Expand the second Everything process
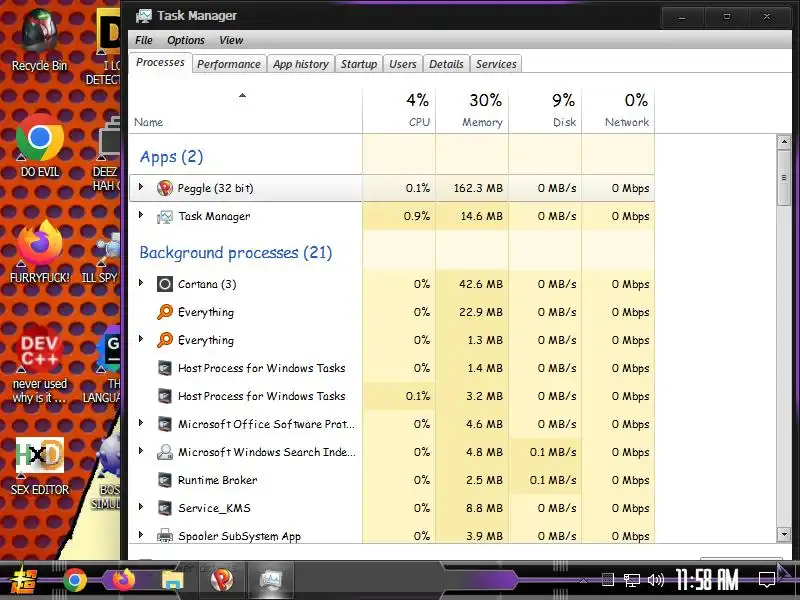The image size is (800, 600). point(141,339)
